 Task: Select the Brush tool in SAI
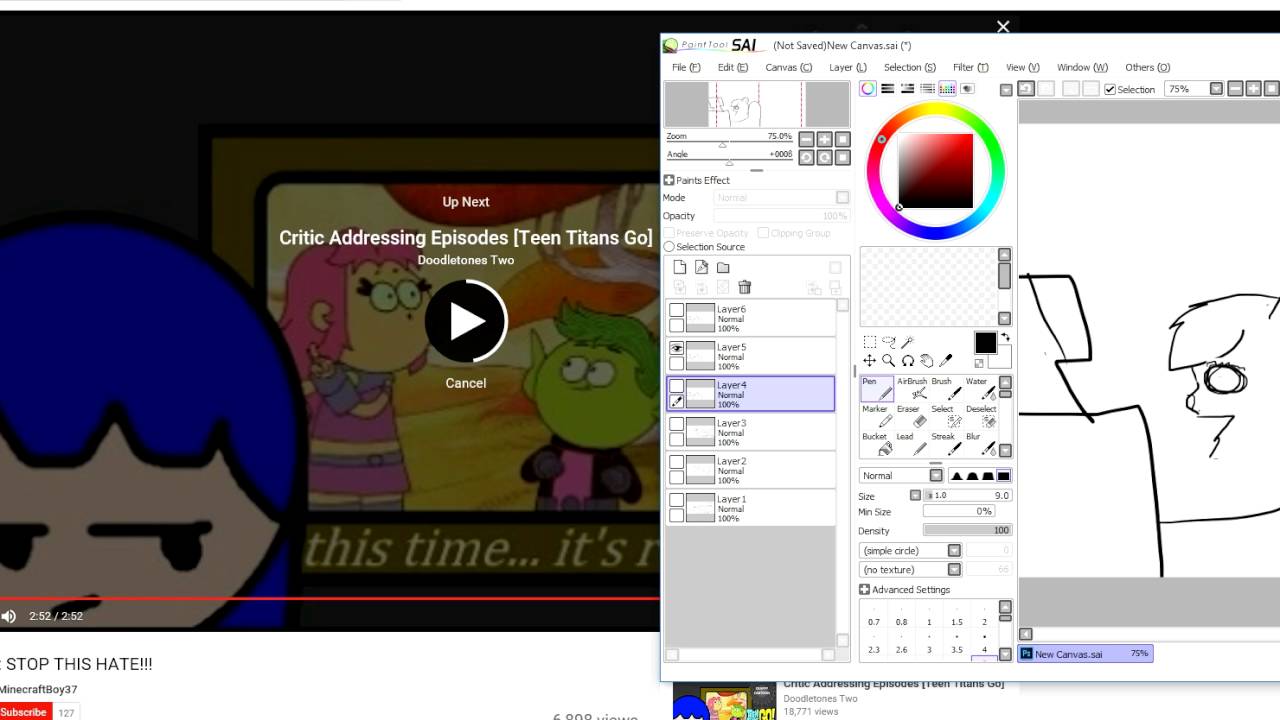(945, 389)
